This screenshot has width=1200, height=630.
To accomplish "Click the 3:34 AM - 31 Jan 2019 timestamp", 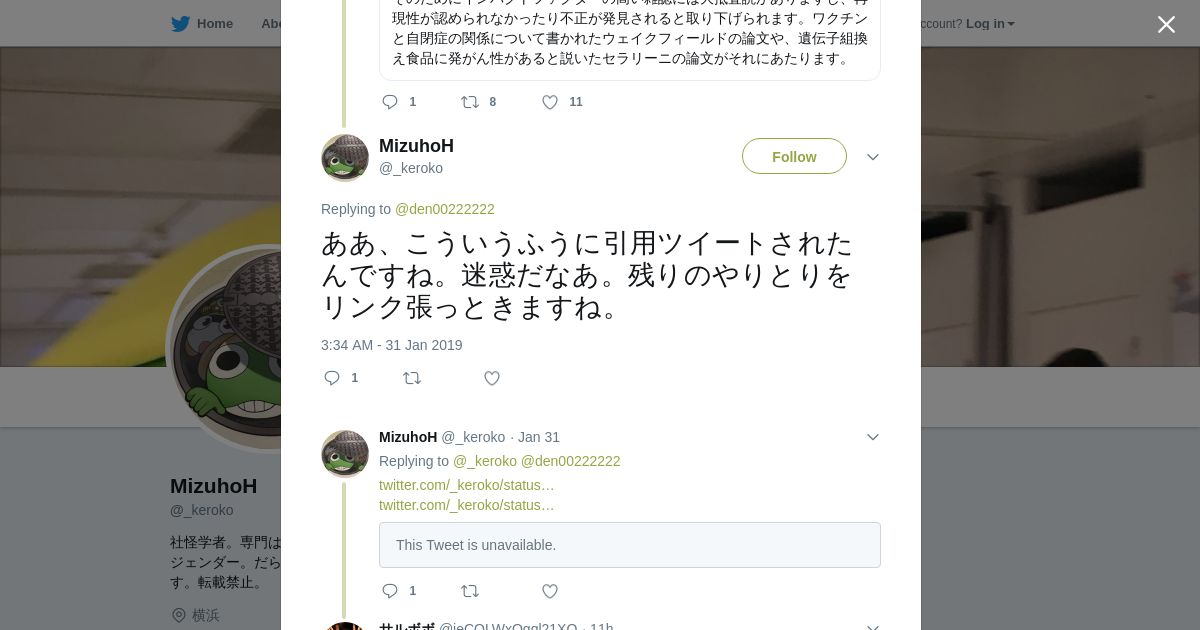I will (392, 345).
